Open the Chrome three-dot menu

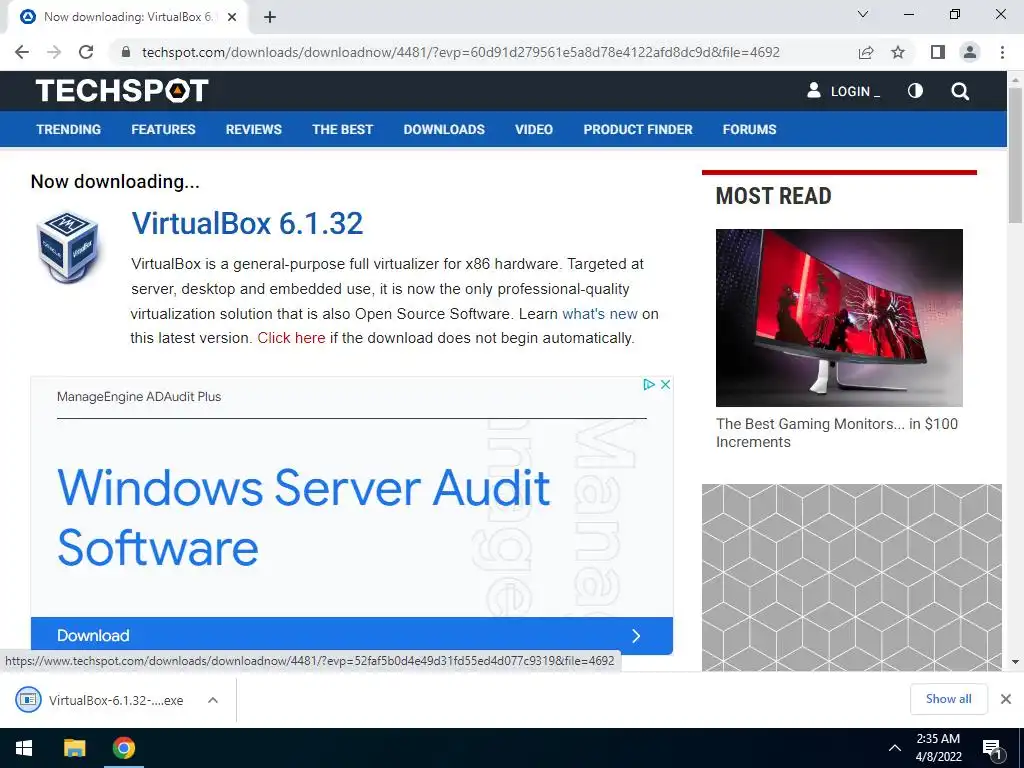[x=1002, y=52]
